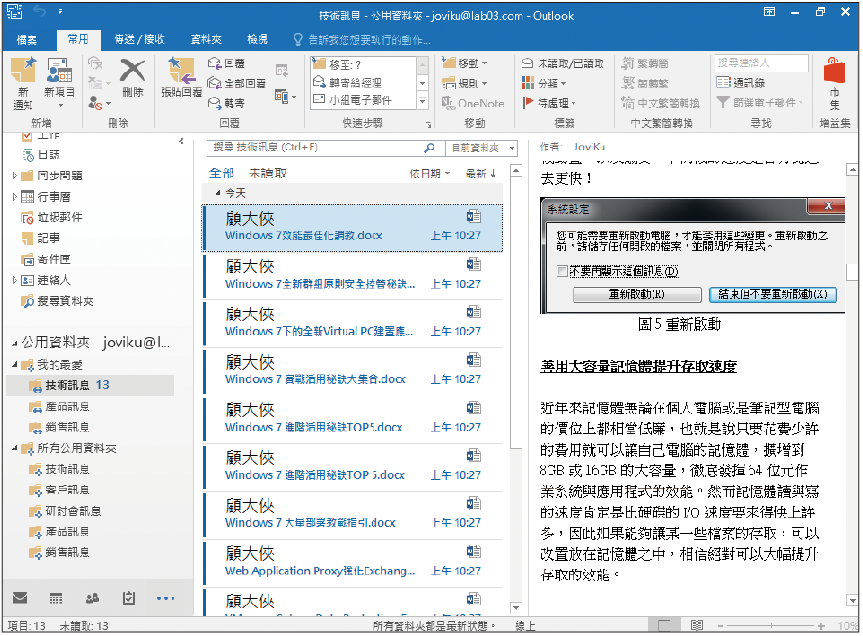This screenshot has width=863, height=636.
Task: Expand the 連絡人 folder
Action: tap(15, 280)
